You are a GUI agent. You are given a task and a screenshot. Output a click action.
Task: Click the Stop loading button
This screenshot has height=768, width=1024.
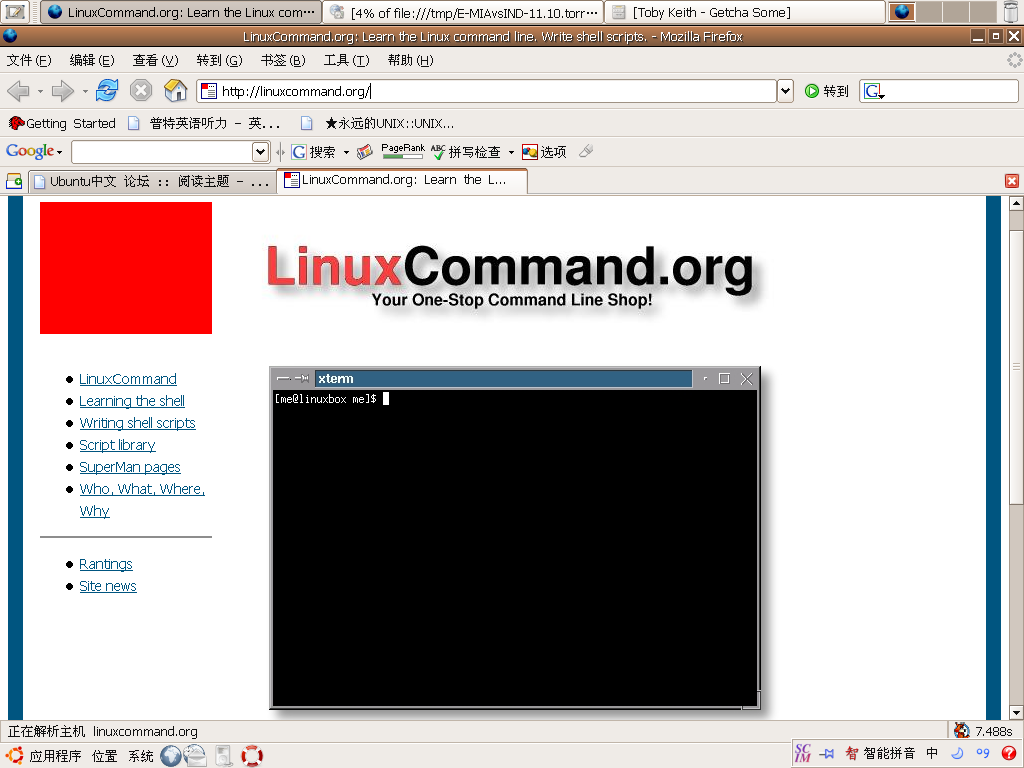click(141, 90)
